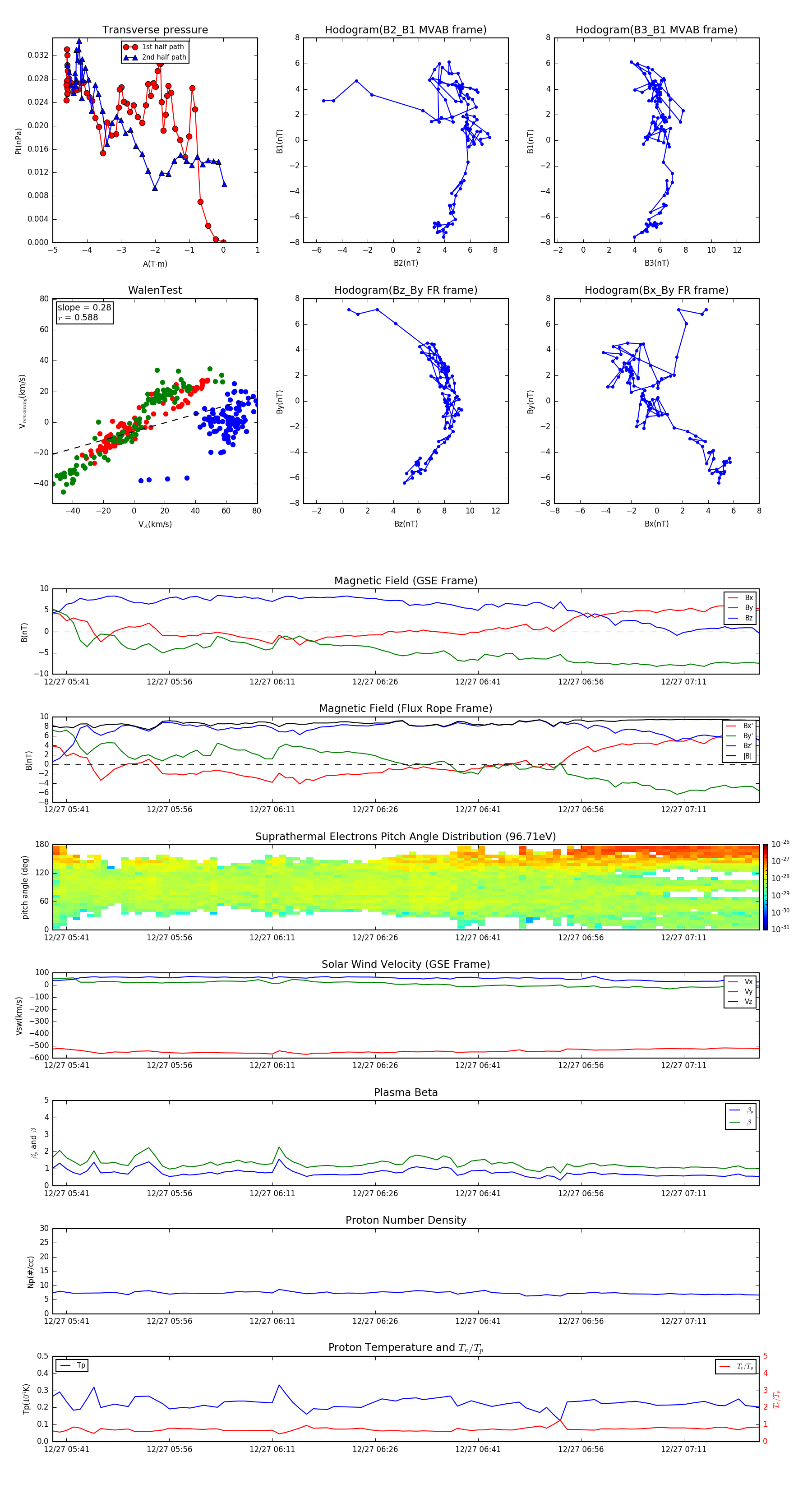Select the "Solar Wind Velocity (GSE Frame)" title
This screenshot has height=1489, width=812.
click(x=406, y=965)
